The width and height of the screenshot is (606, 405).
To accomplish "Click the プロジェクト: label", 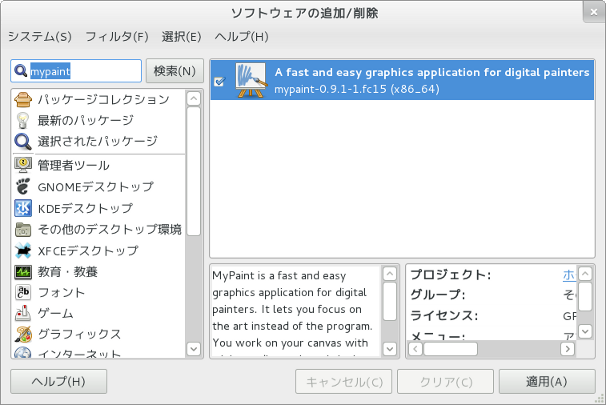I will click(451, 275).
